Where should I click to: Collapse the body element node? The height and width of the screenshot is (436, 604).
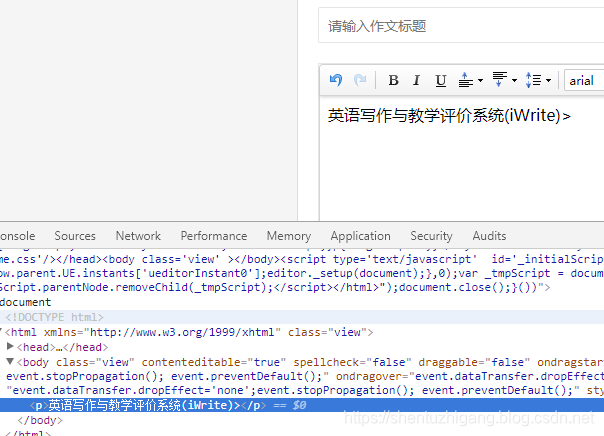tap(10, 361)
